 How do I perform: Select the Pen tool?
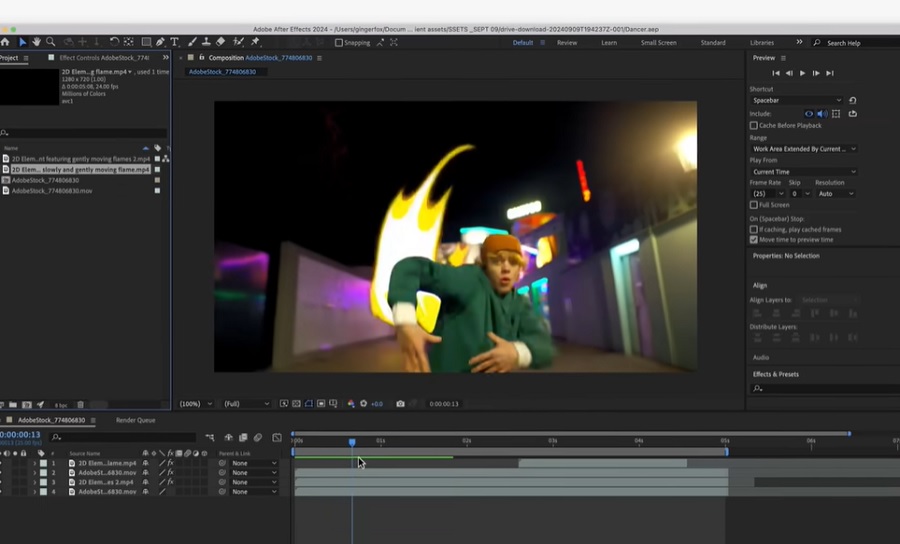tap(160, 42)
